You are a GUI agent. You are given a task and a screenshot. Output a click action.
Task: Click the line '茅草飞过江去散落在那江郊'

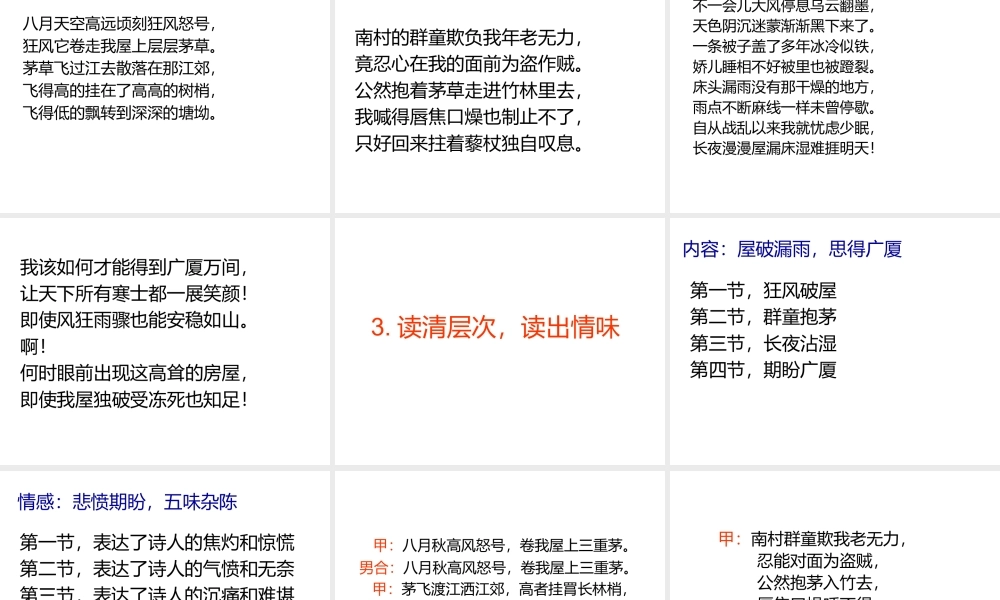[x=120, y=68]
